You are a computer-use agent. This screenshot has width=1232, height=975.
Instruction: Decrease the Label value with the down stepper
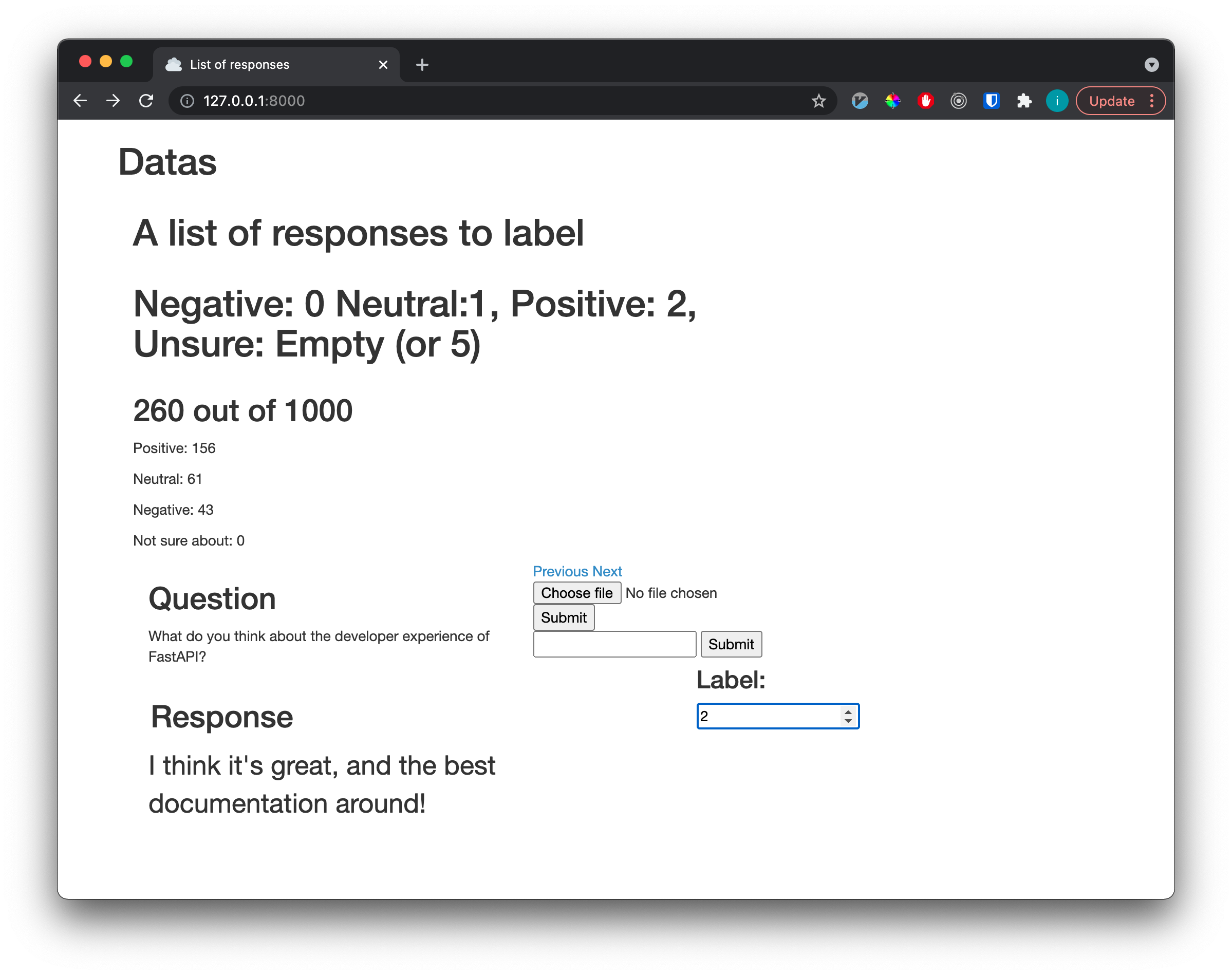pos(848,721)
